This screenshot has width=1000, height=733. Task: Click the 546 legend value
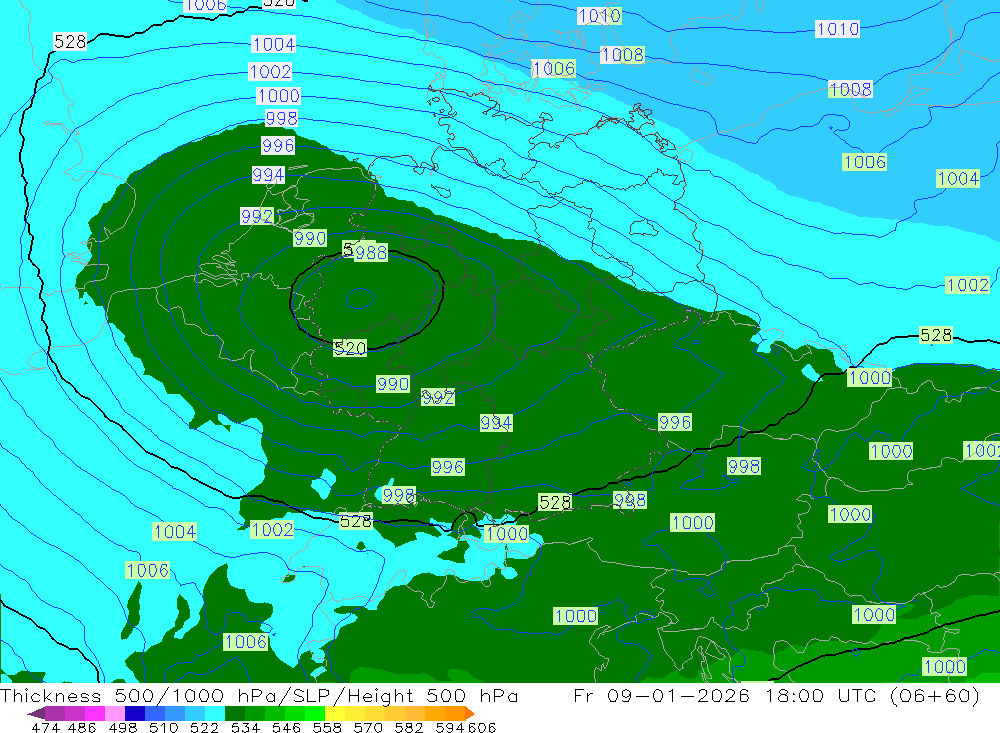click(286, 727)
